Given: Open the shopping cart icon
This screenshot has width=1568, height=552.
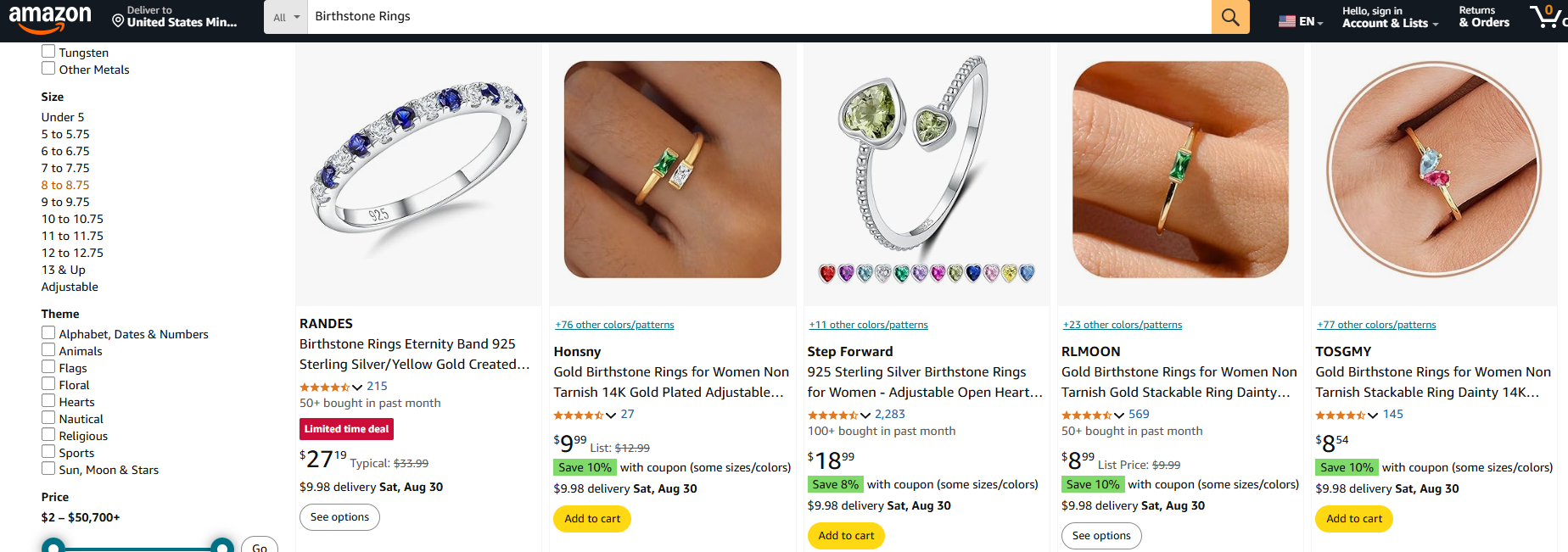Looking at the screenshot, I should 1547,18.
